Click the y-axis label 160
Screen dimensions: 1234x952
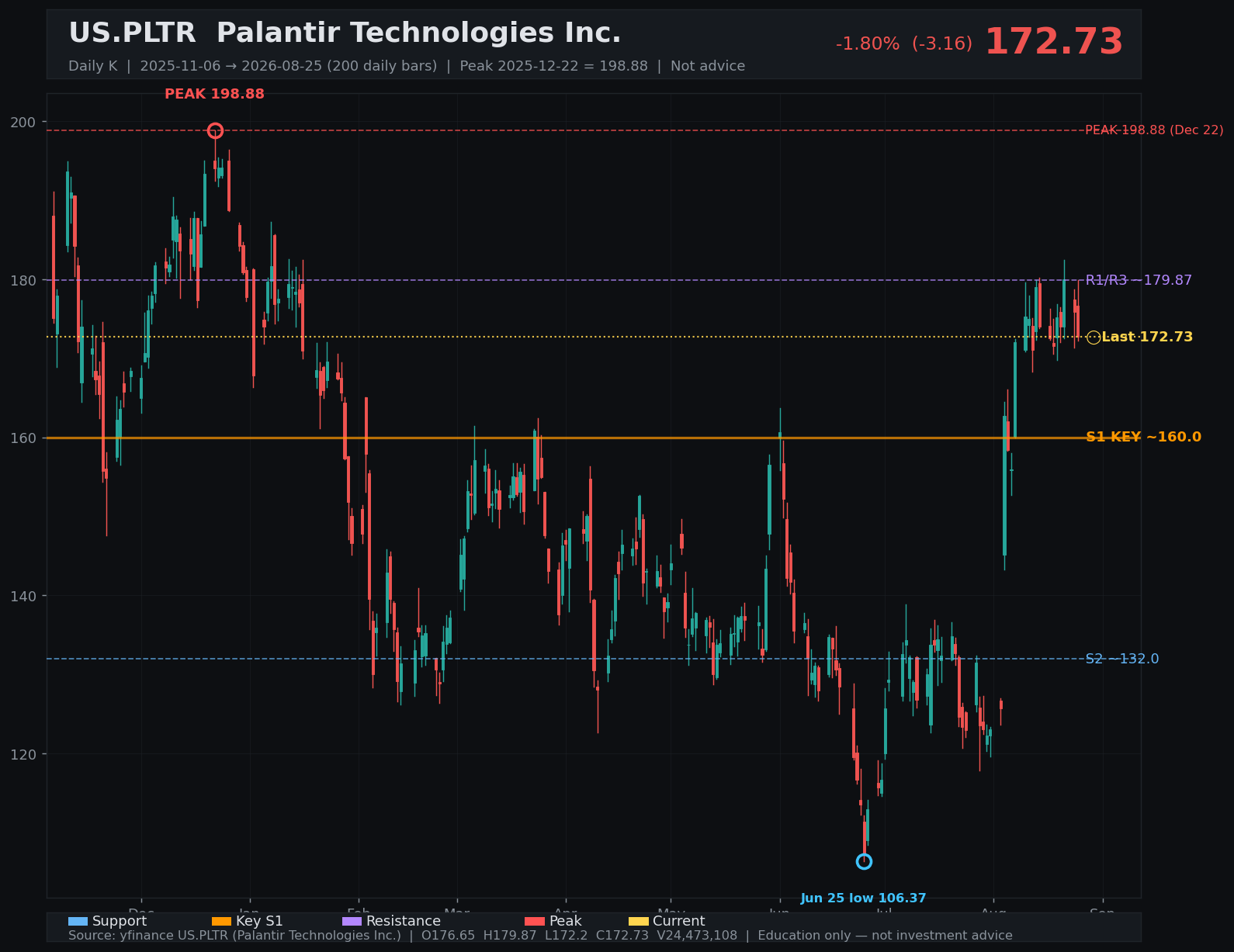[24, 438]
